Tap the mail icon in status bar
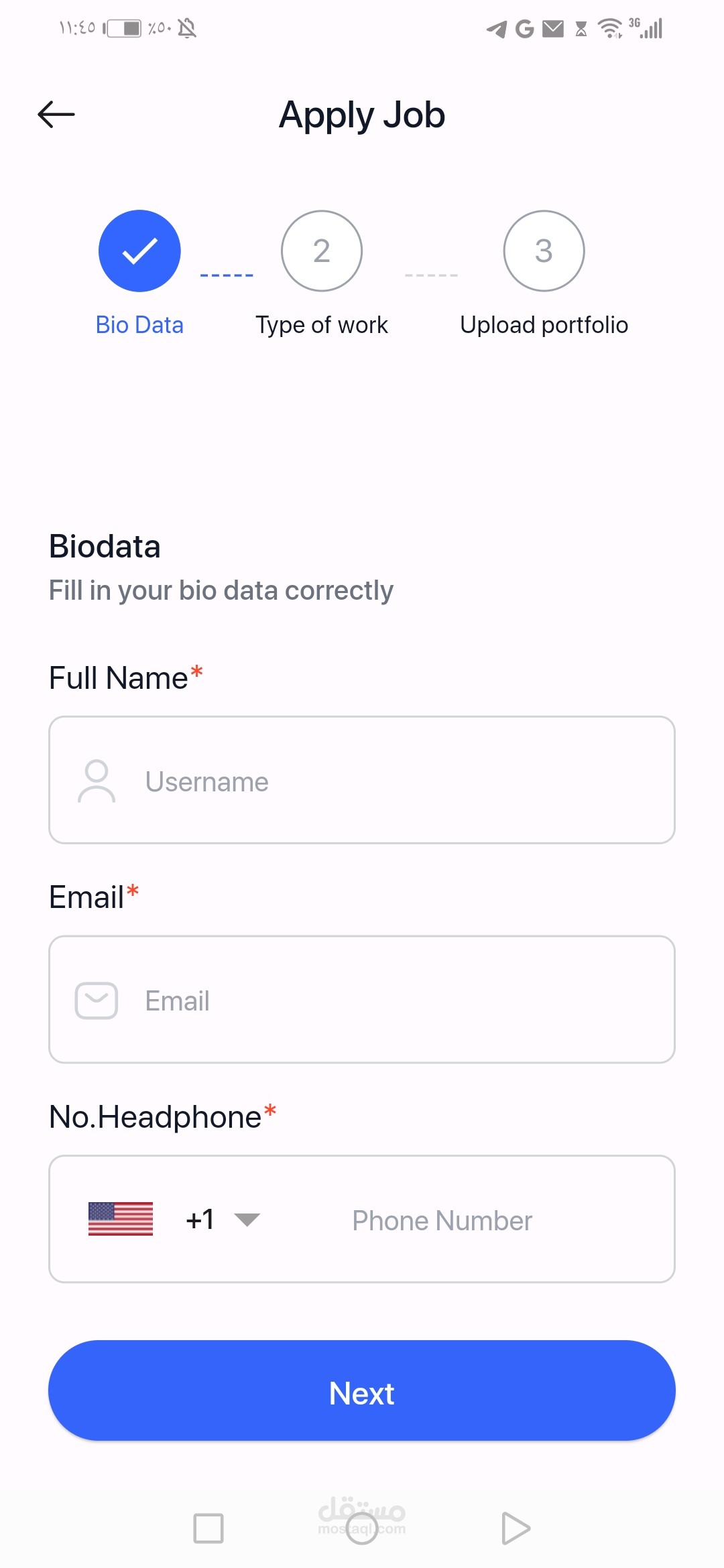 pyautogui.click(x=553, y=28)
